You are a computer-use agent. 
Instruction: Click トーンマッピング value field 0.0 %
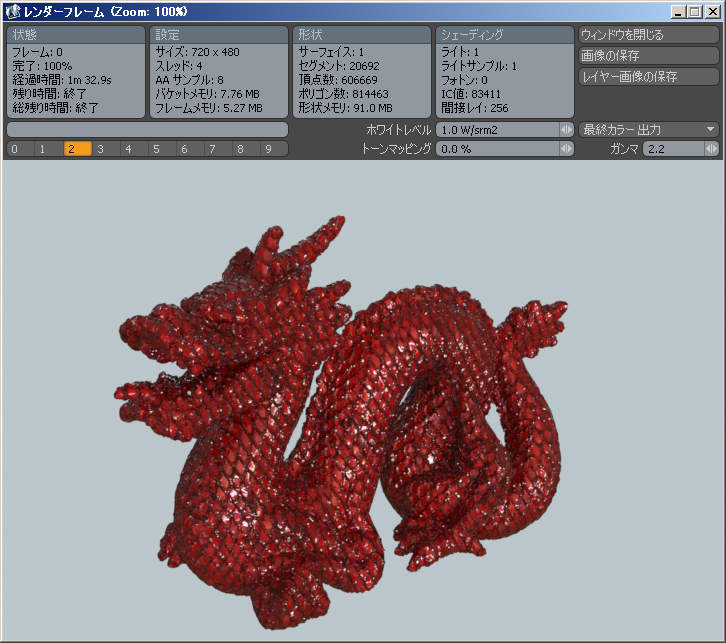point(498,149)
